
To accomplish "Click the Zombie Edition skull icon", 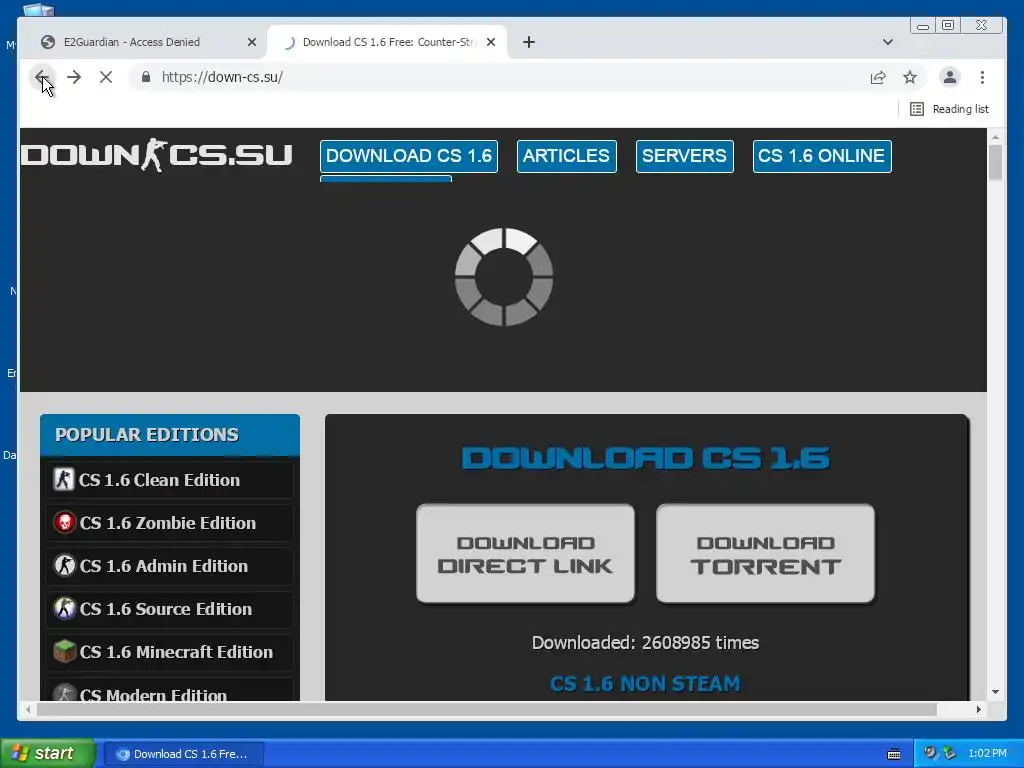I will point(64,522).
